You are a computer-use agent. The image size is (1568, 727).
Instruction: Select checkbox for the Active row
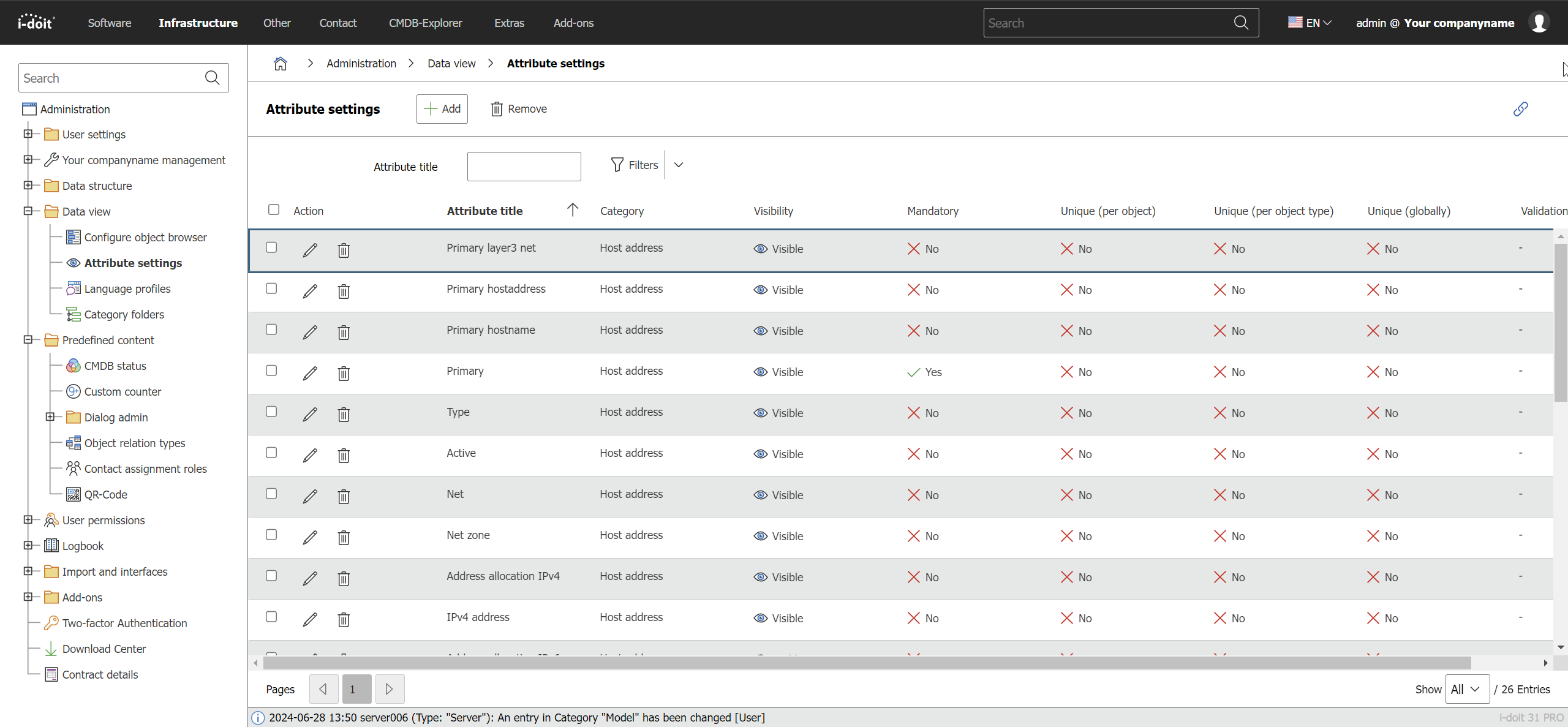[271, 453]
